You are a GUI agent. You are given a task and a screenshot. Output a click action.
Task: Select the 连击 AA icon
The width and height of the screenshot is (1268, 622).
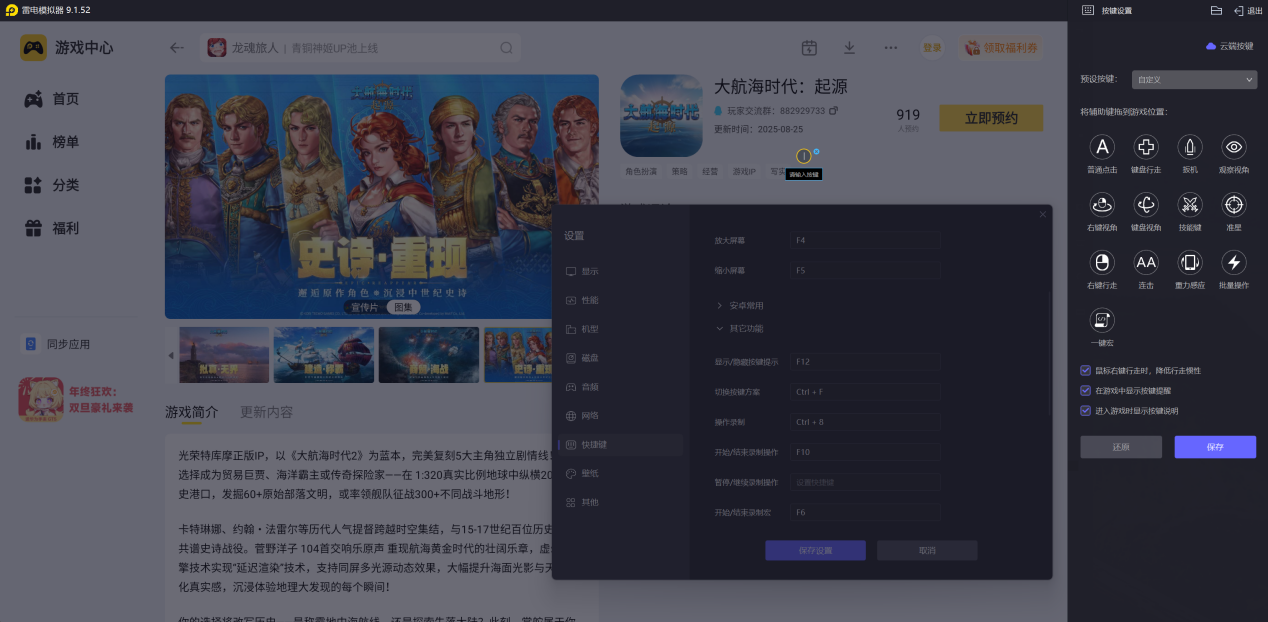pyautogui.click(x=1146, y=263)
